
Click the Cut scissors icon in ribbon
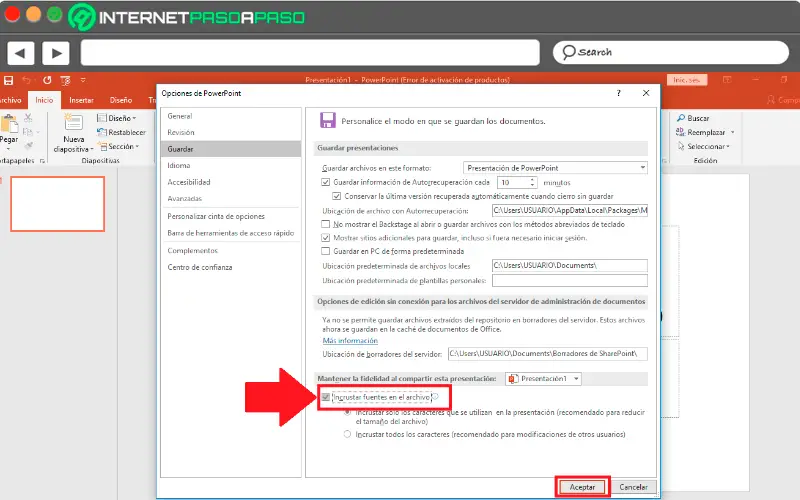(x=28, y=118)
